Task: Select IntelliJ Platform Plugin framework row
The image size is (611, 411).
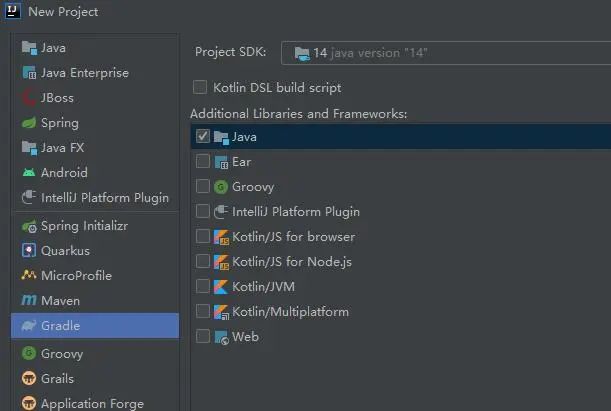Action: (401, 212)
